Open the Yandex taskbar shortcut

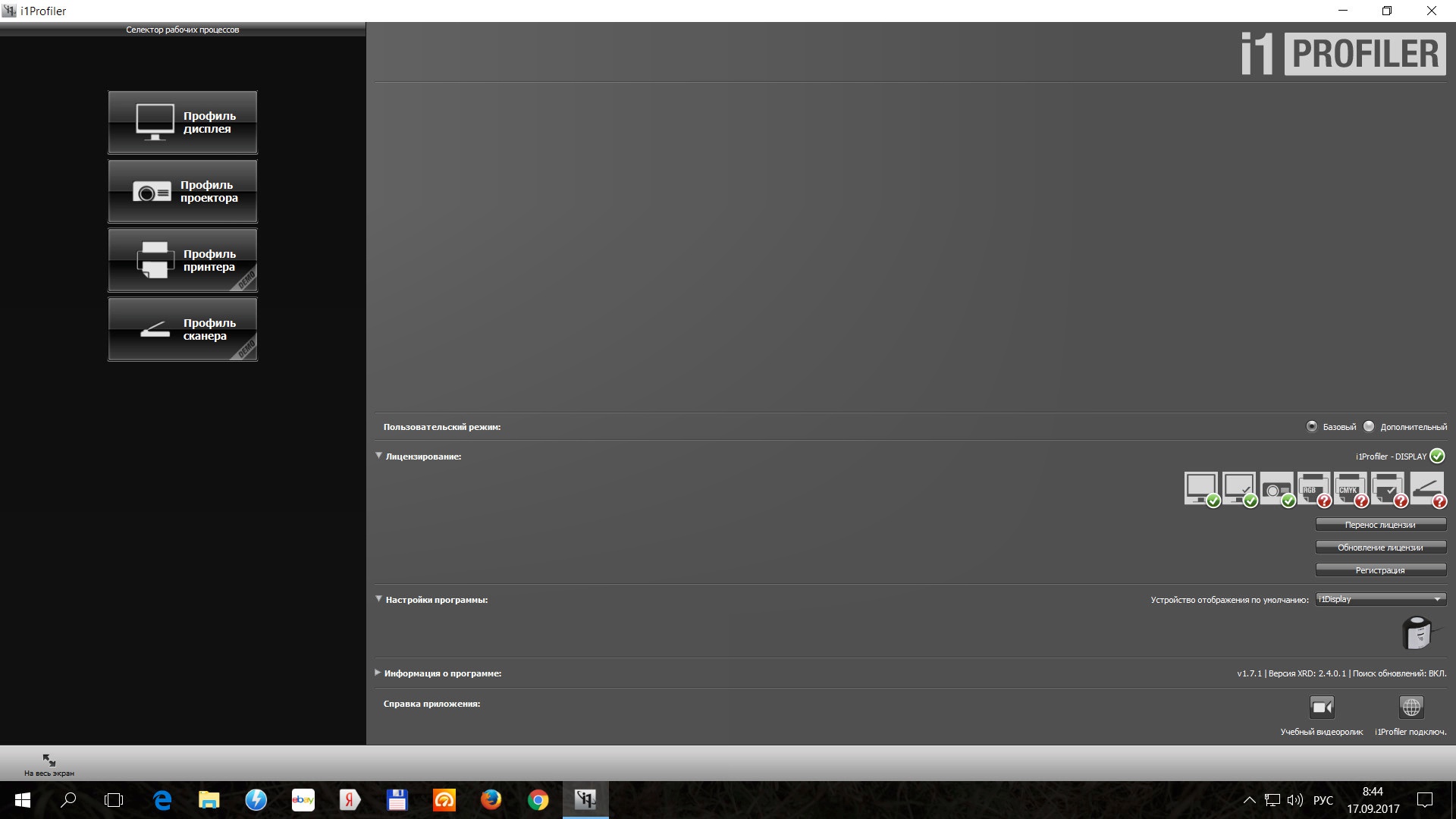(350, 800)
